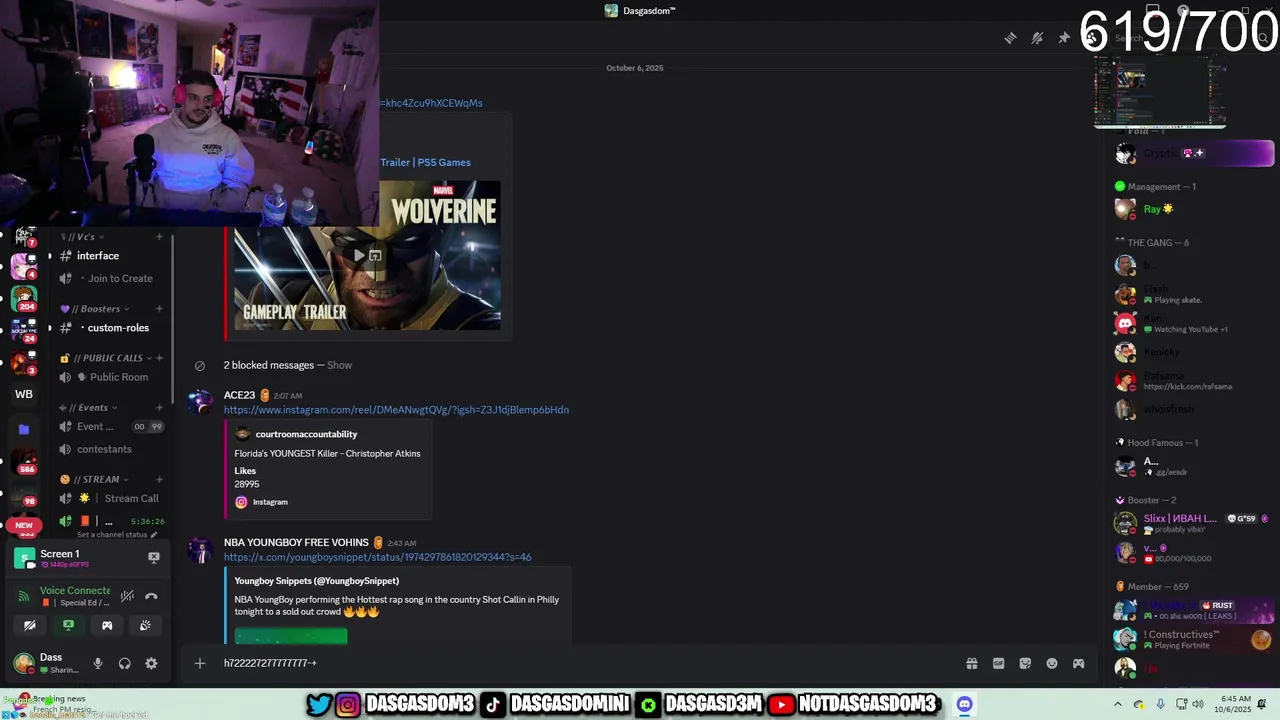The image size is (1280, 720).
Task: Open the Event stage channel
Action: [x=95, y=426]
